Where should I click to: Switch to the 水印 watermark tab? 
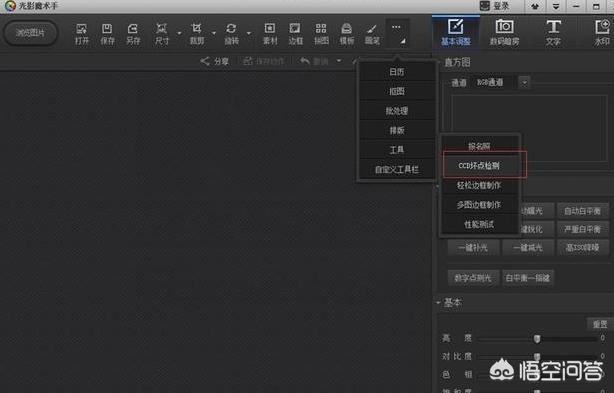pos(602,33)
